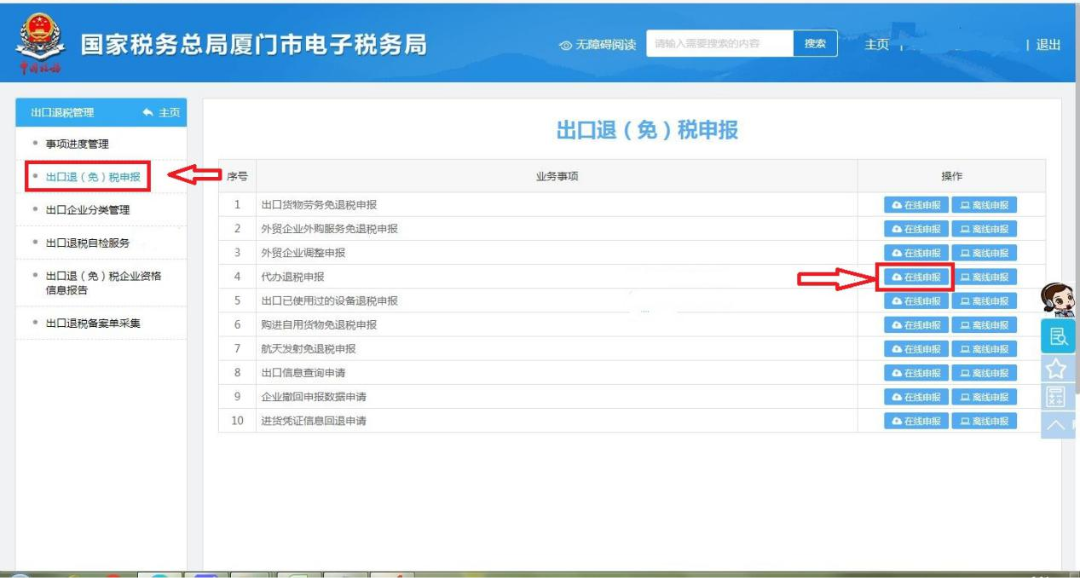Click 离线申报 for 航天发射免退税申报
1080x578 pixels.
click(x=984, y=349)
